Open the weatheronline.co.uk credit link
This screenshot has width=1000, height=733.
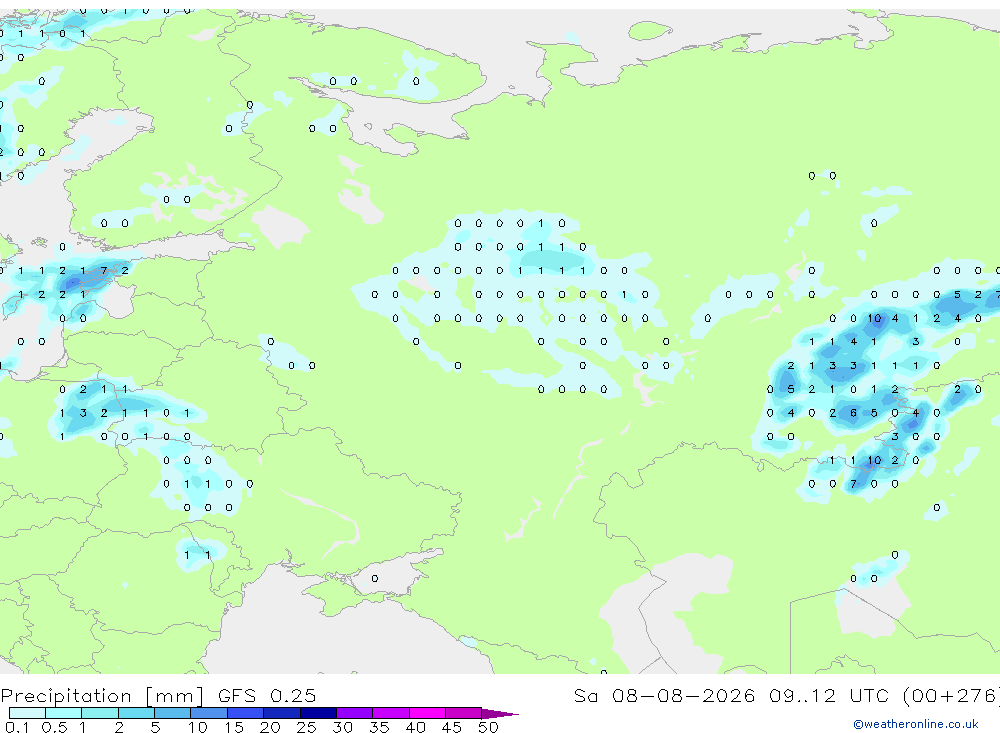tap(916, 724)
